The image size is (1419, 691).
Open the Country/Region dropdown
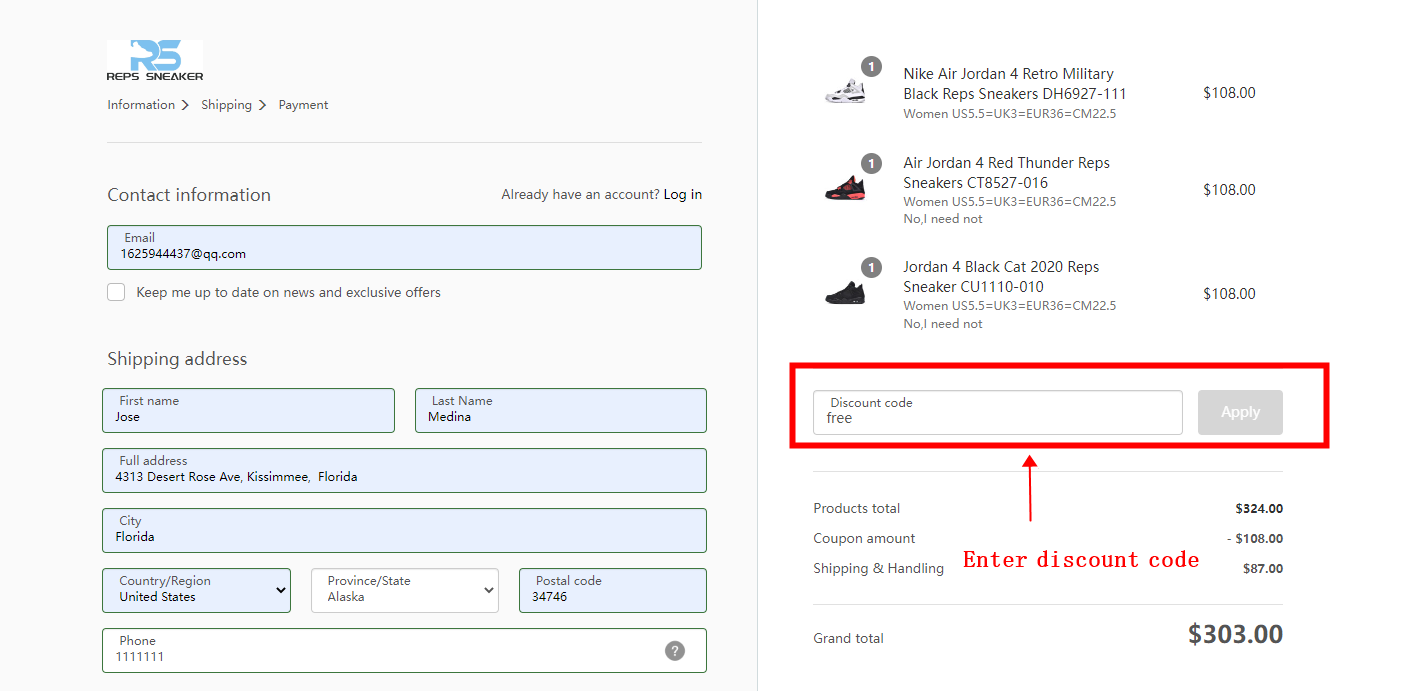[197, 590]
